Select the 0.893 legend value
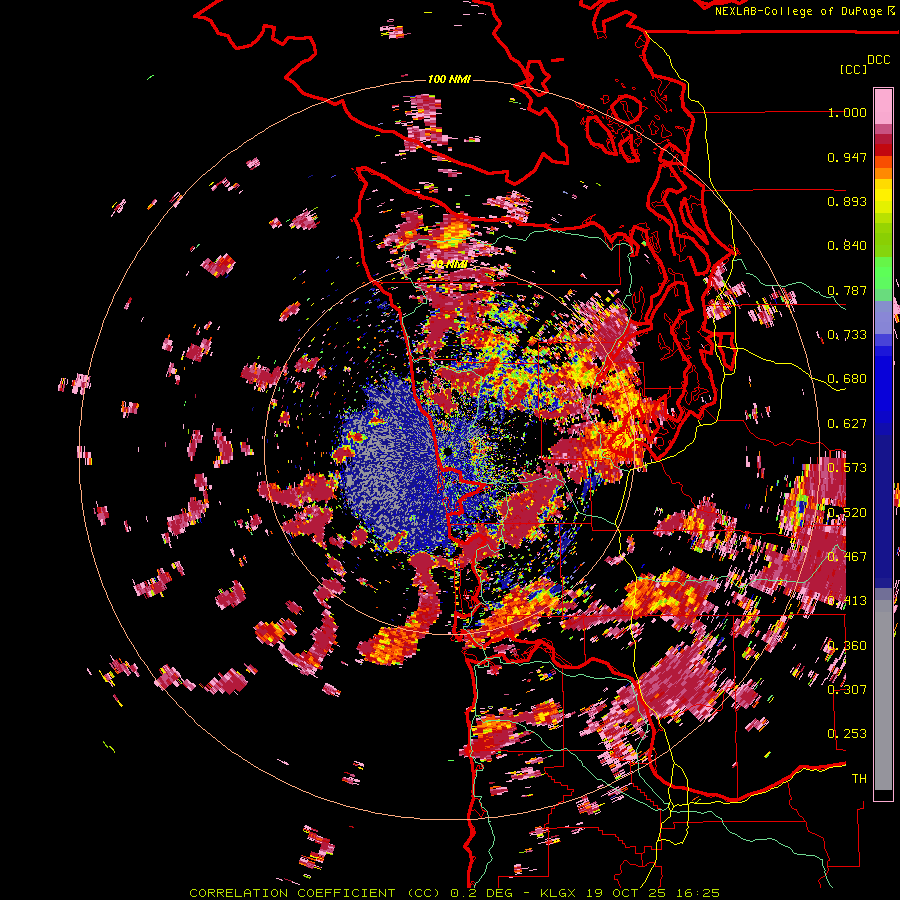 [847, 201]
